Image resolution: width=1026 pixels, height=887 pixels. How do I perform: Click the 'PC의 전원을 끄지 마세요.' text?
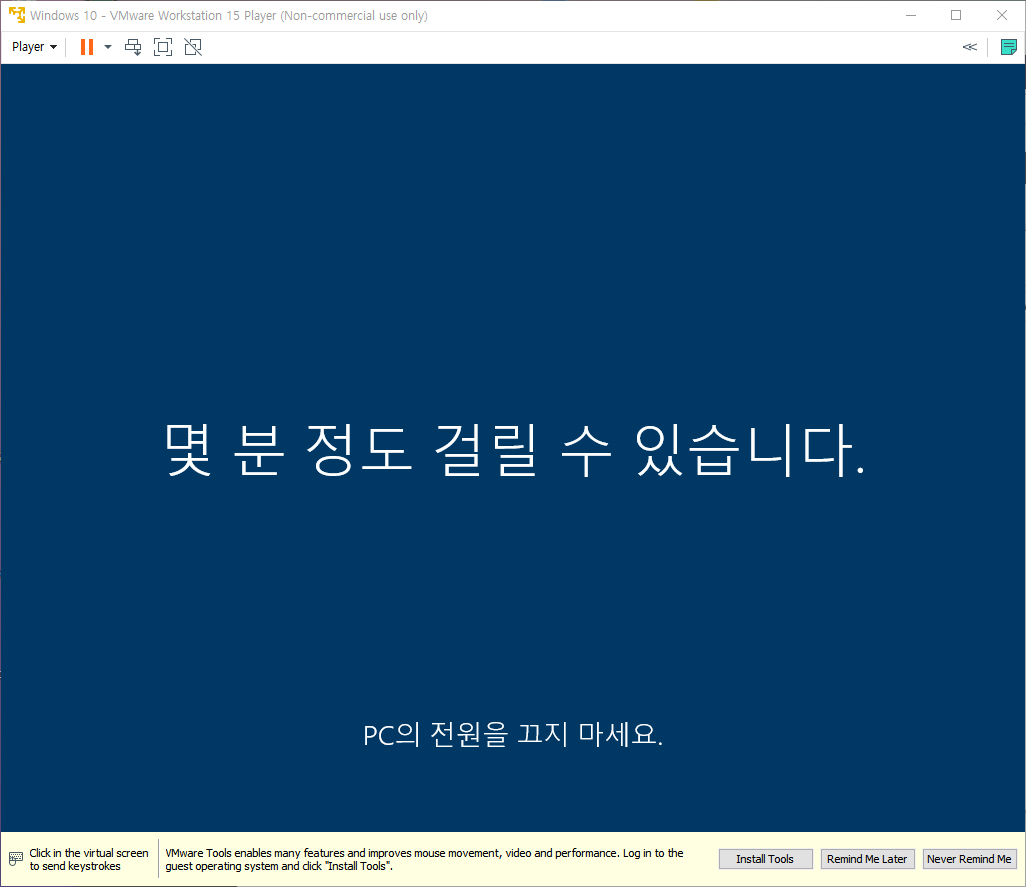[x=513, y=734]
